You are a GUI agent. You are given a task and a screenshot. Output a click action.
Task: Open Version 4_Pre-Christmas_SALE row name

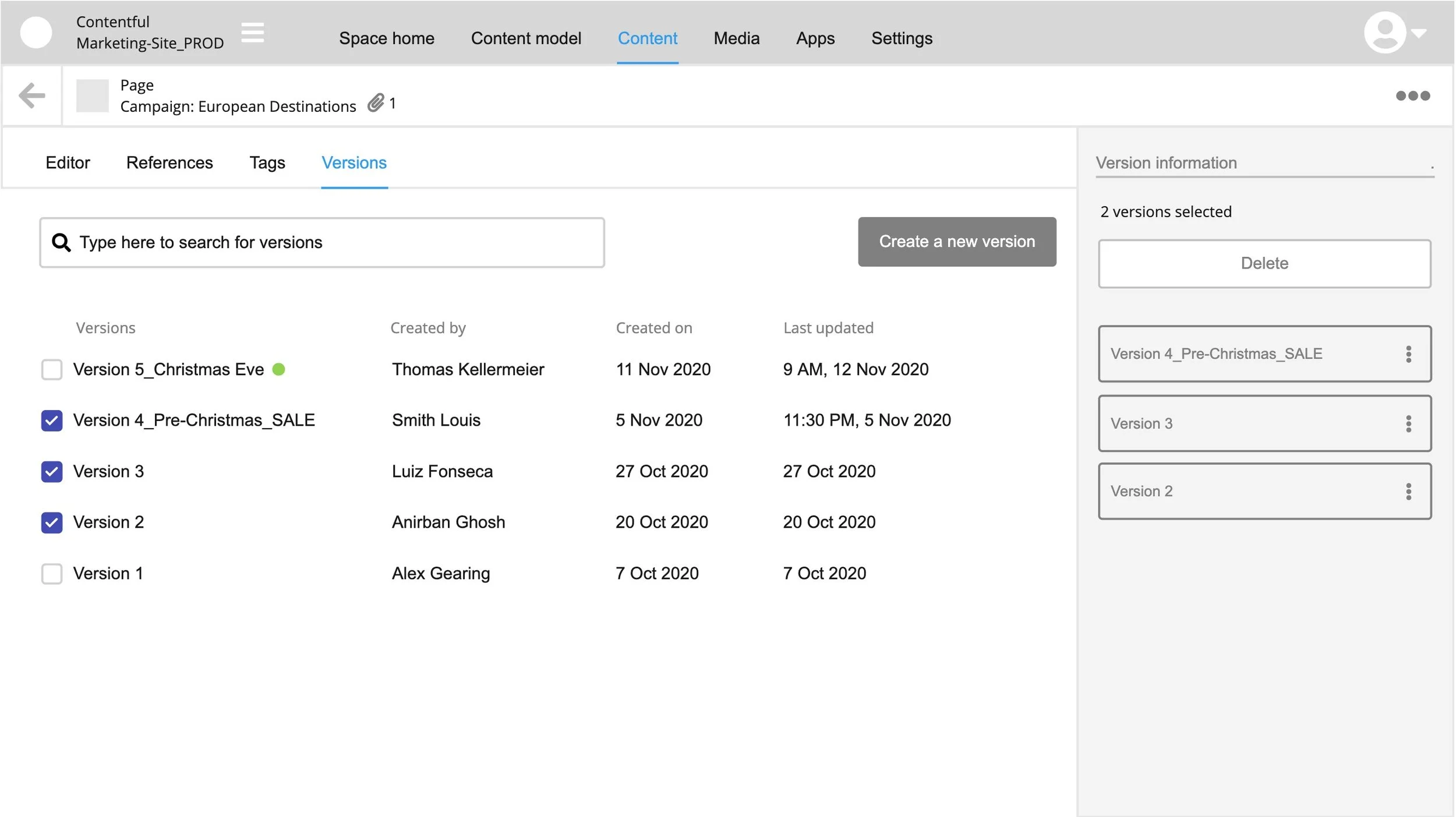click(x=194, y=420)
